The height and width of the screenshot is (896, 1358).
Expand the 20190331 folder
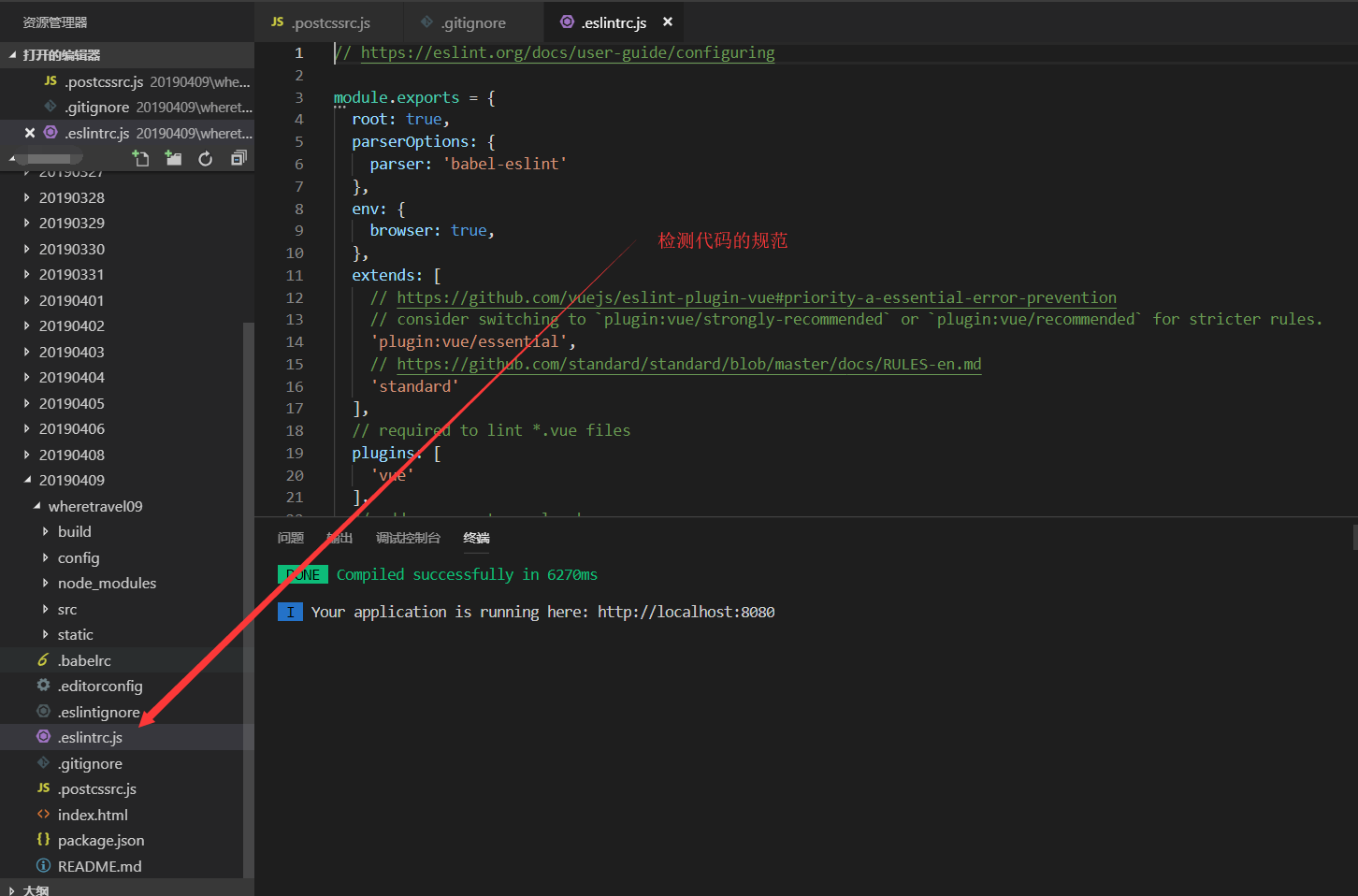[127, 274]
